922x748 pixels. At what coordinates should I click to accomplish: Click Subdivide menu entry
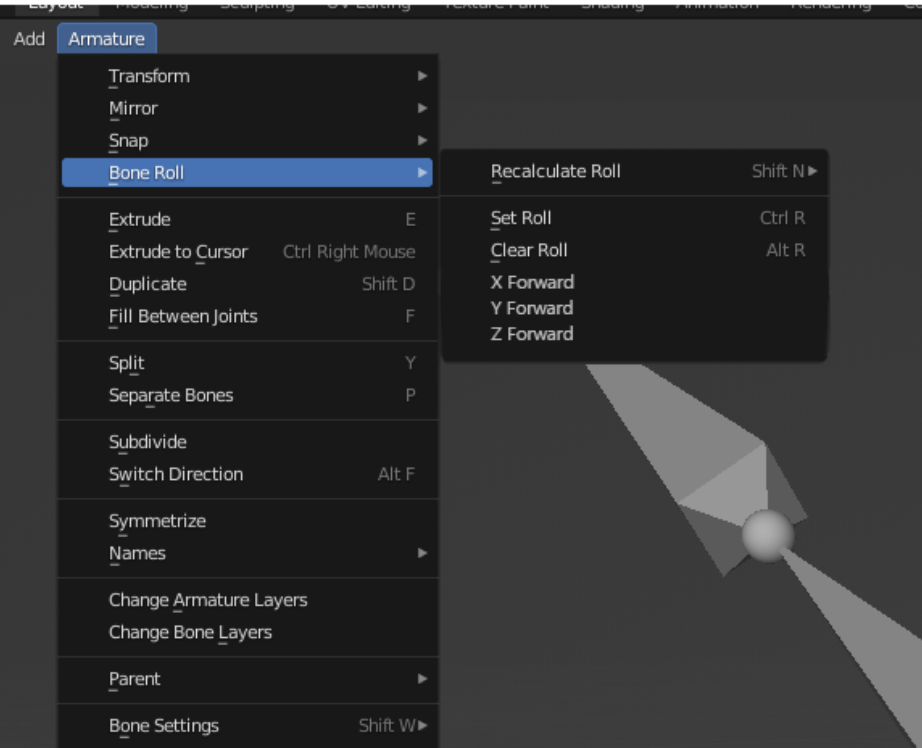coord(247,442)
